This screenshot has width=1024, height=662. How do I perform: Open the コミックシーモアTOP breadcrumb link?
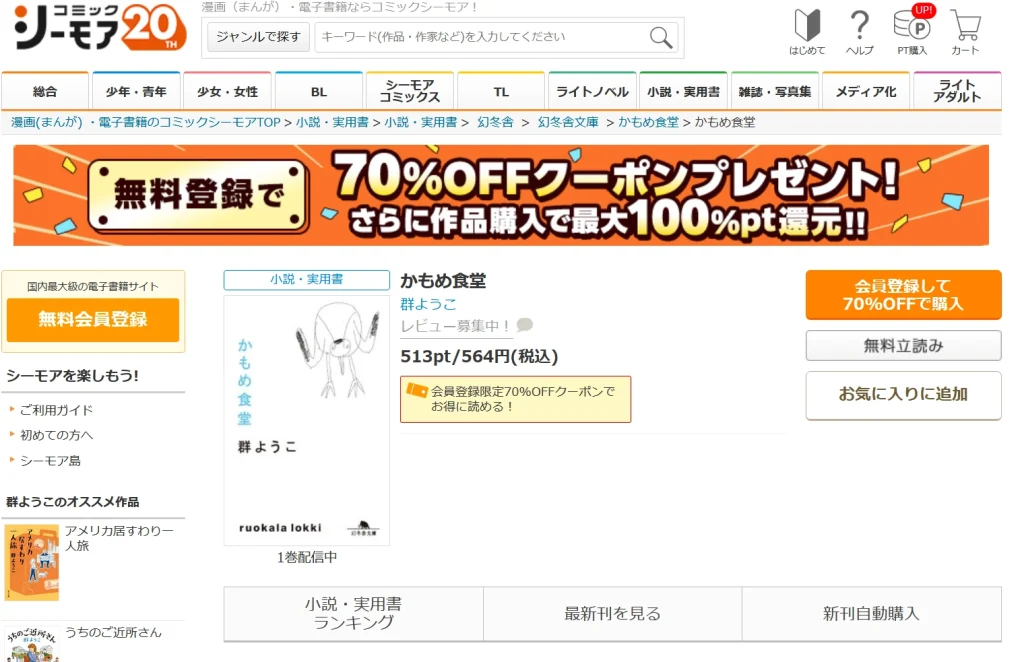pos(145,122)
